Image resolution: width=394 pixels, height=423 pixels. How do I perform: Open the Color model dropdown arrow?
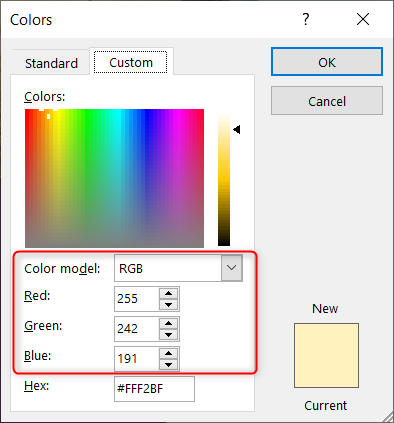point(231,268)
